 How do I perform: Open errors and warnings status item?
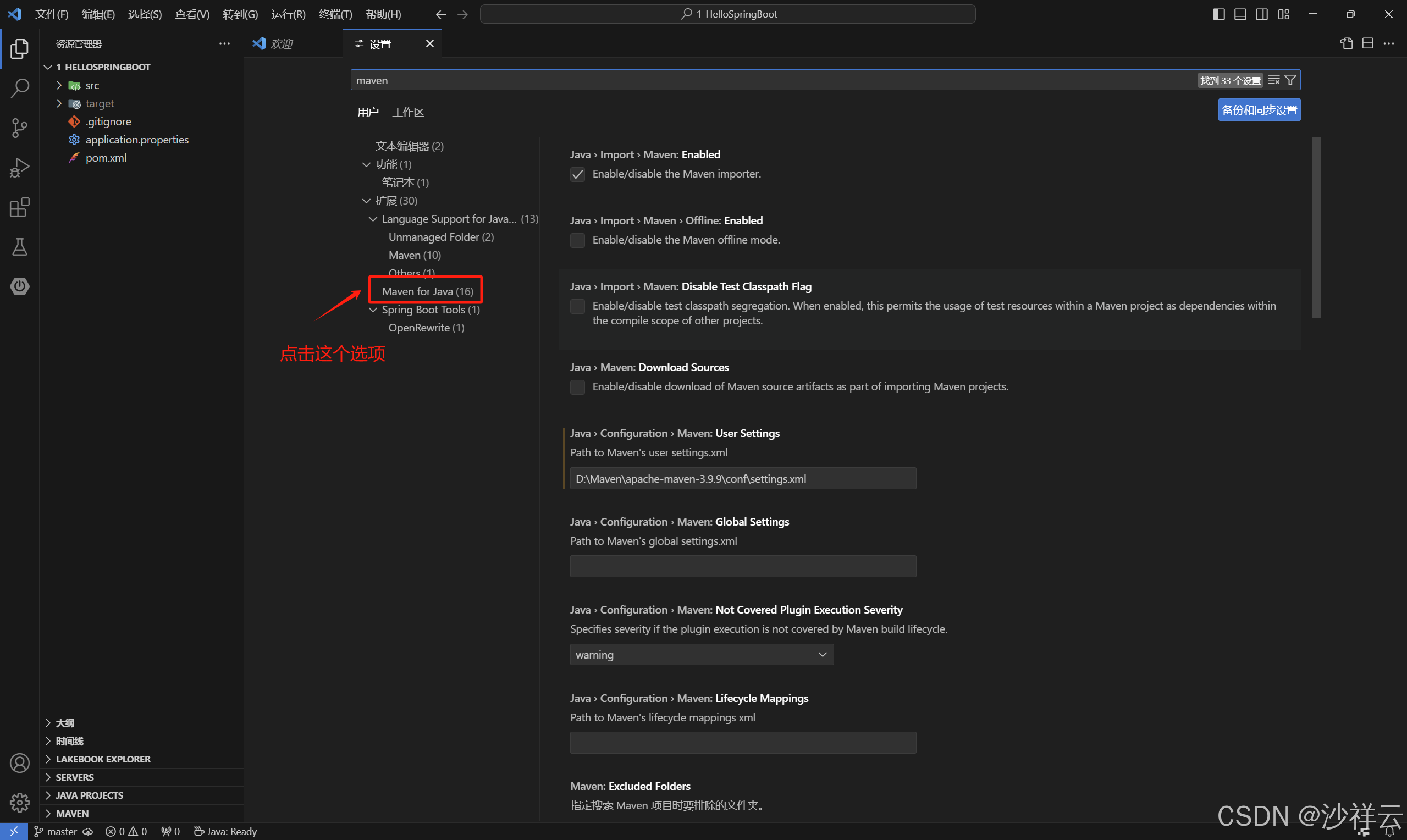126,832
